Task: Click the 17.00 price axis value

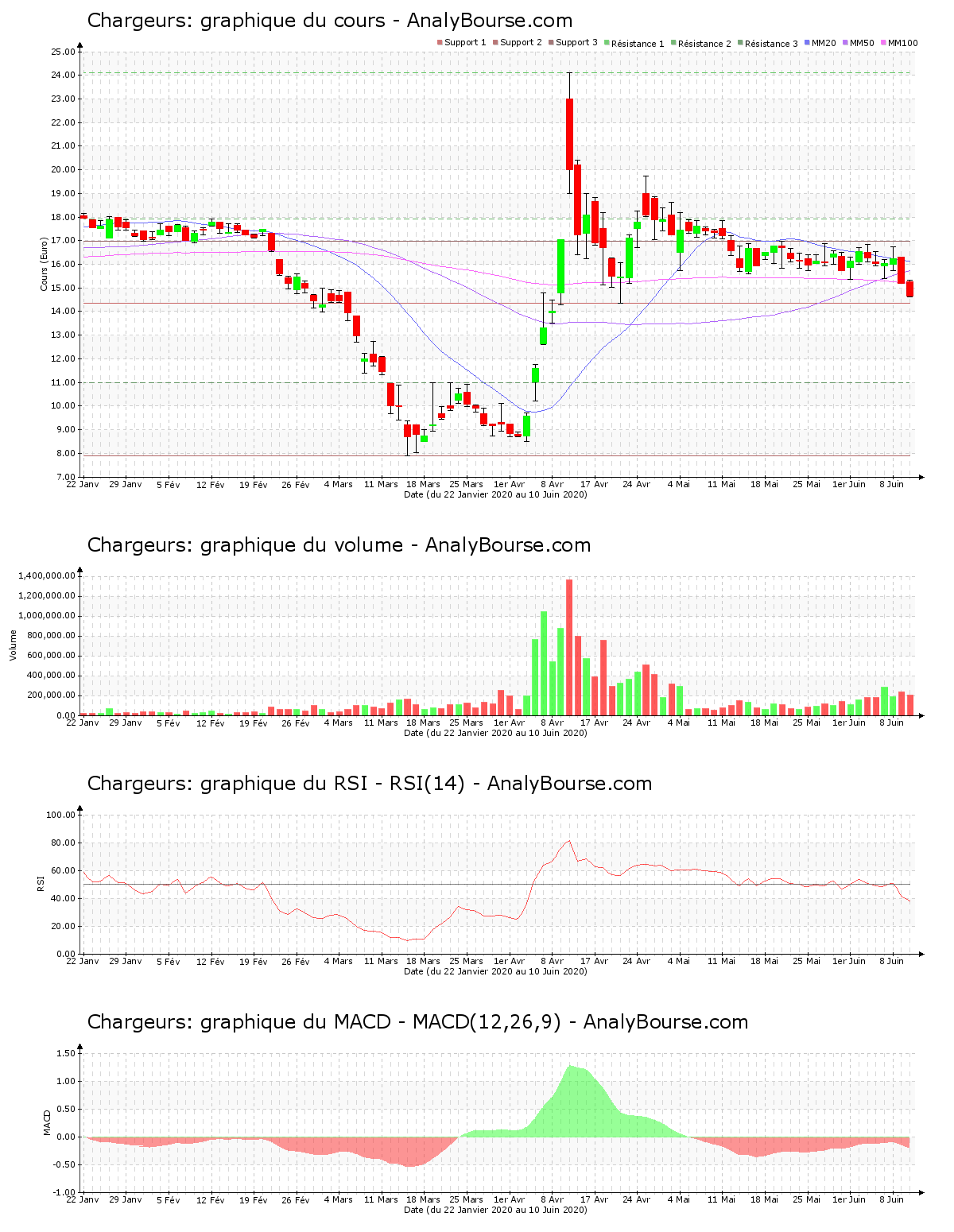Action: 63,241
